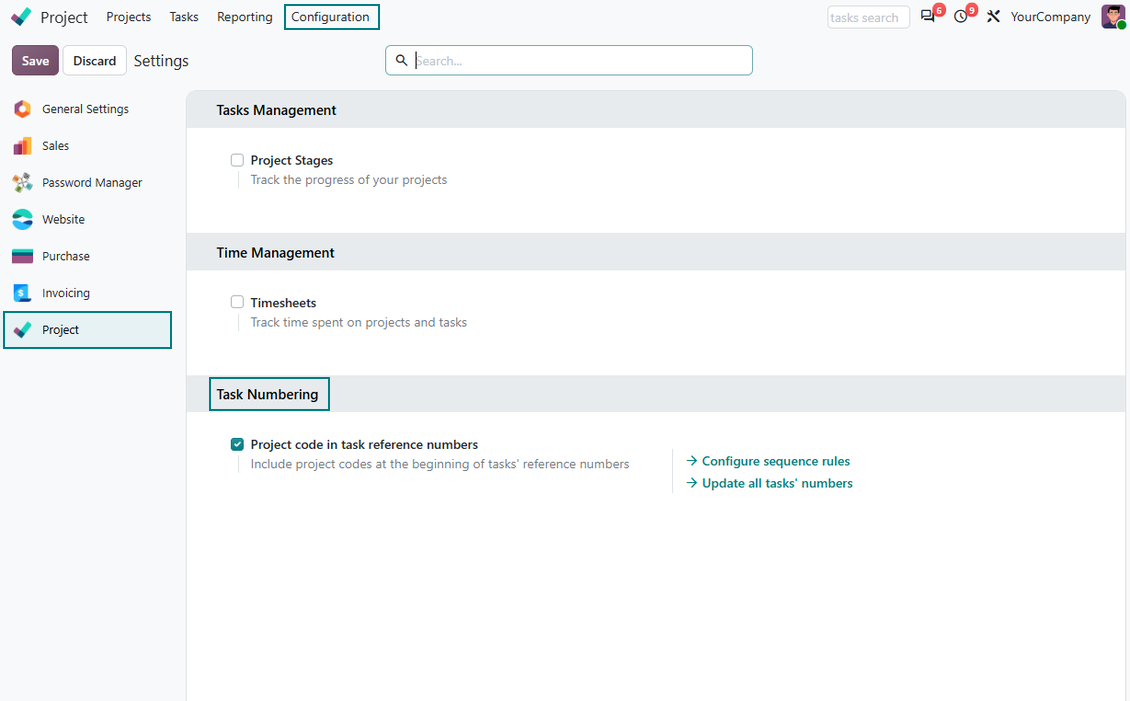Open the user avatar menu
The image size is (1130, 701).
click(1113, 17)
